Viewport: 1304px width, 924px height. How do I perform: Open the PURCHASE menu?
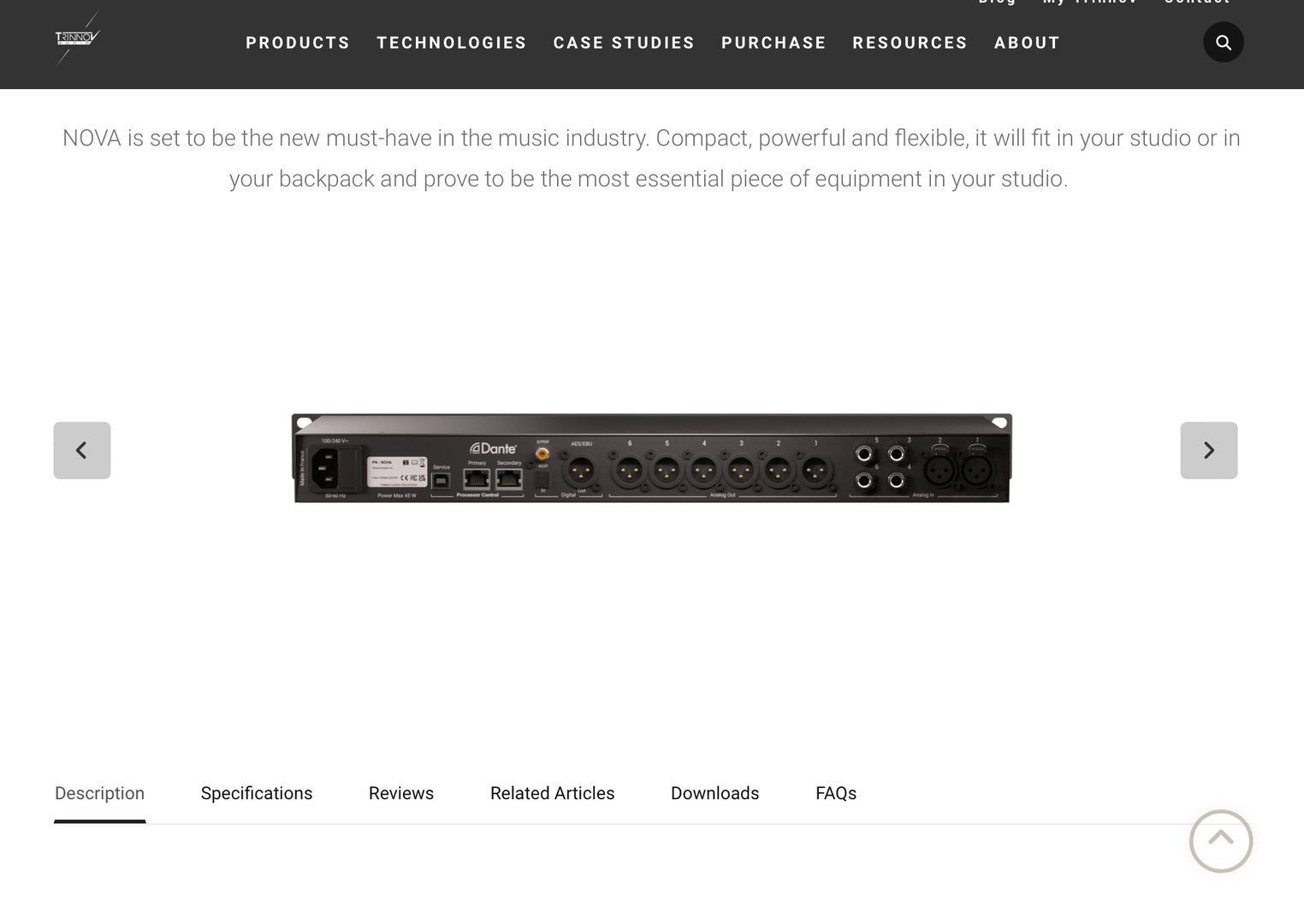click(774, 43)
